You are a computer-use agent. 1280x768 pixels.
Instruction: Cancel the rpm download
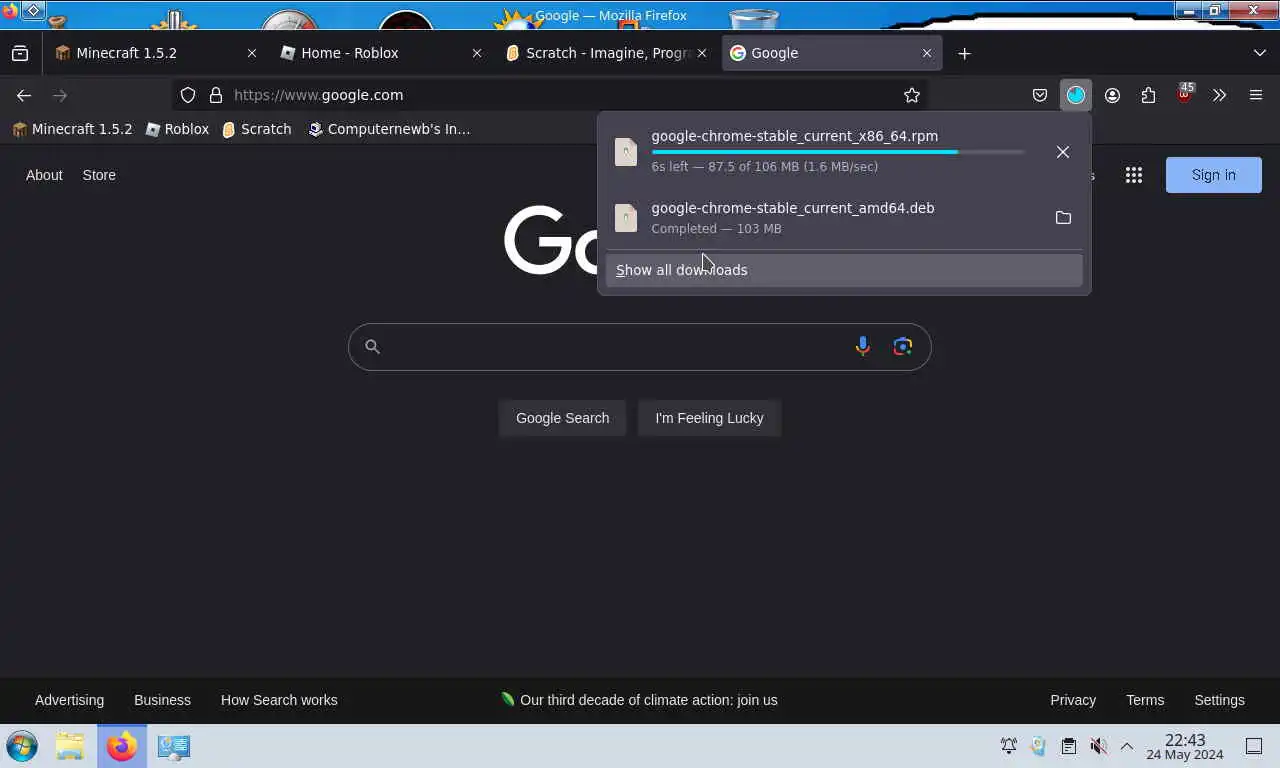1063,152
